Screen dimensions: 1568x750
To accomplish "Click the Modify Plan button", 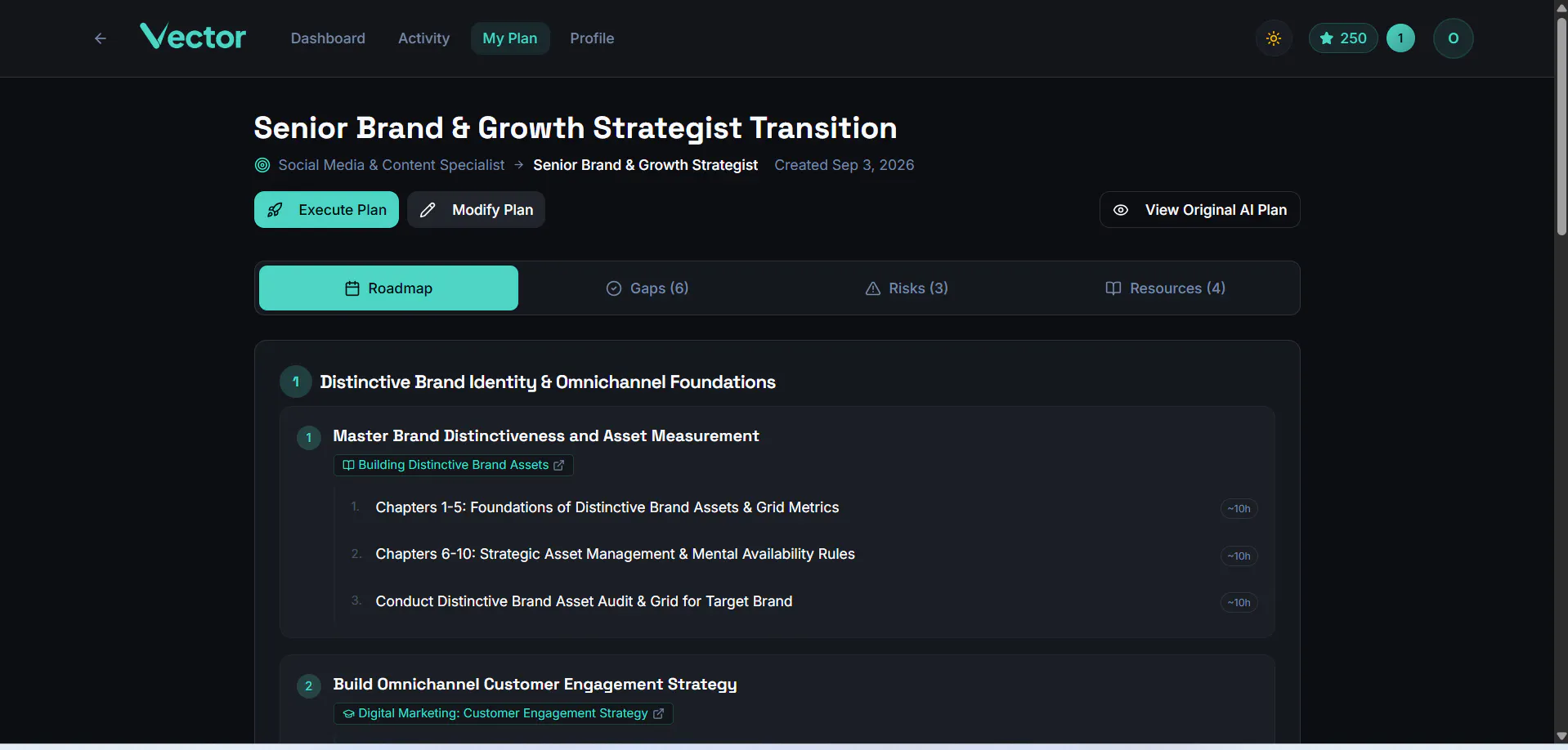I will (476, 210).
